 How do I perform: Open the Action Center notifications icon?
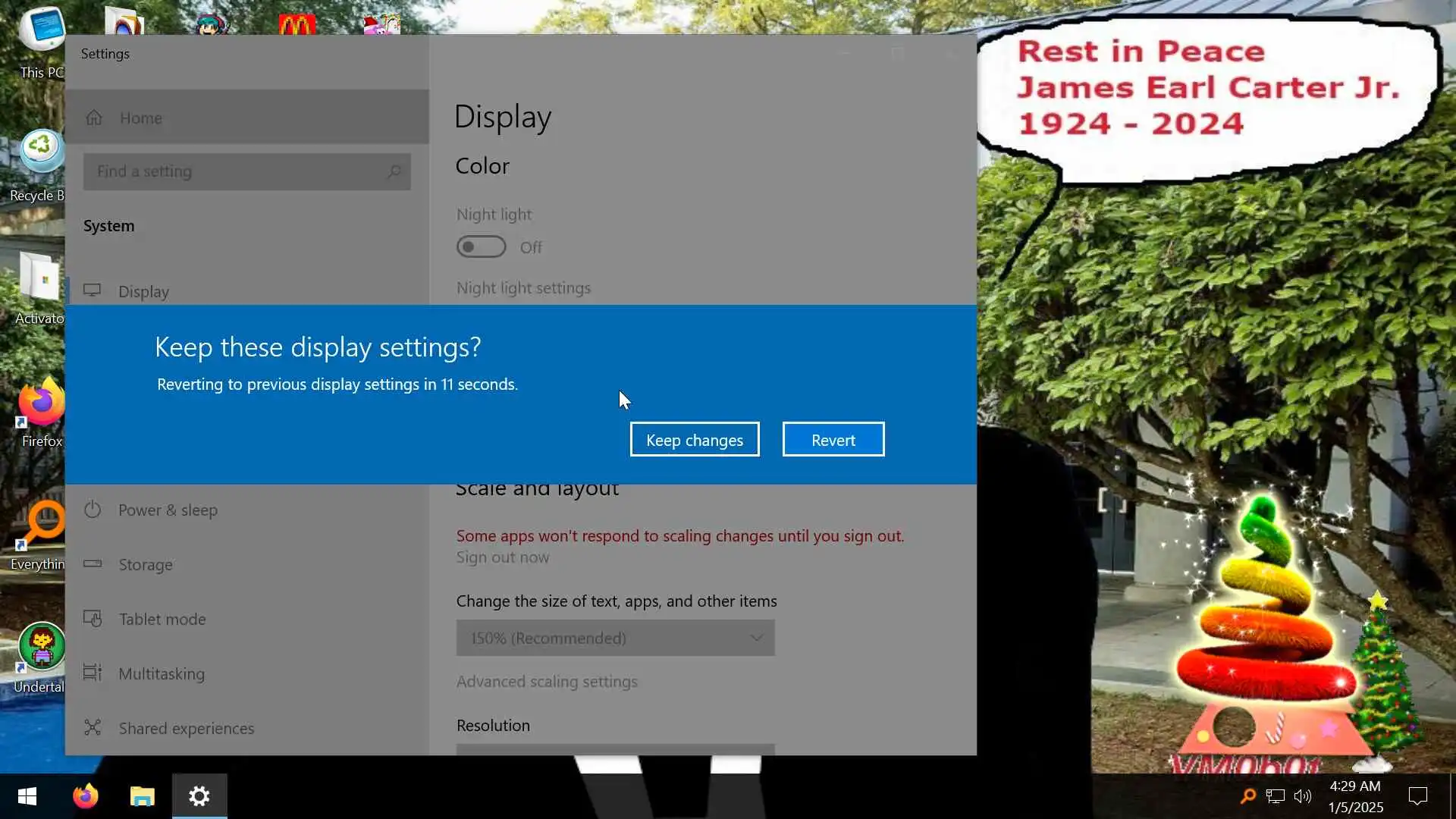(1417, 796)
